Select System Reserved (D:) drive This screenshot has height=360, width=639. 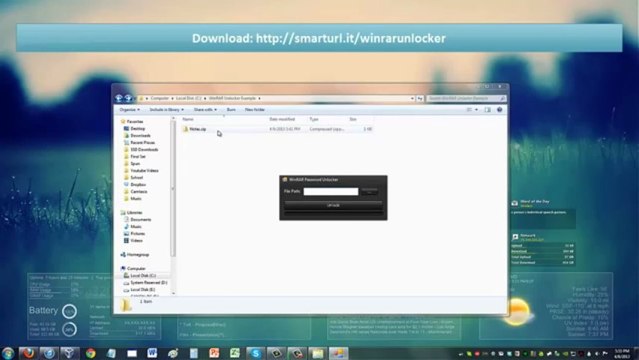click(x=149, y=283)
